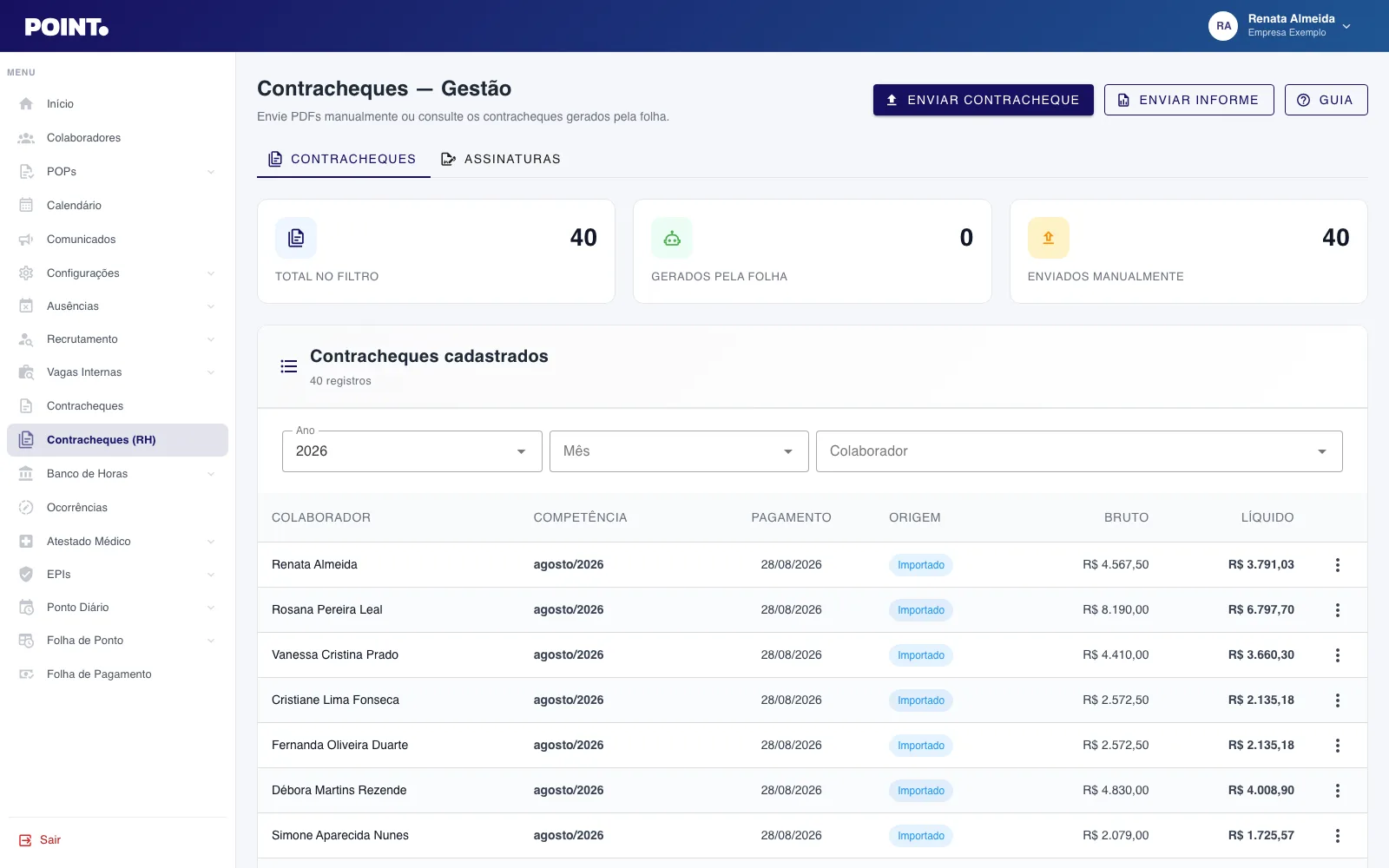Click the Ausências icon in sidebar
Screen dimensions: 1389x868
tap(26, 306)
